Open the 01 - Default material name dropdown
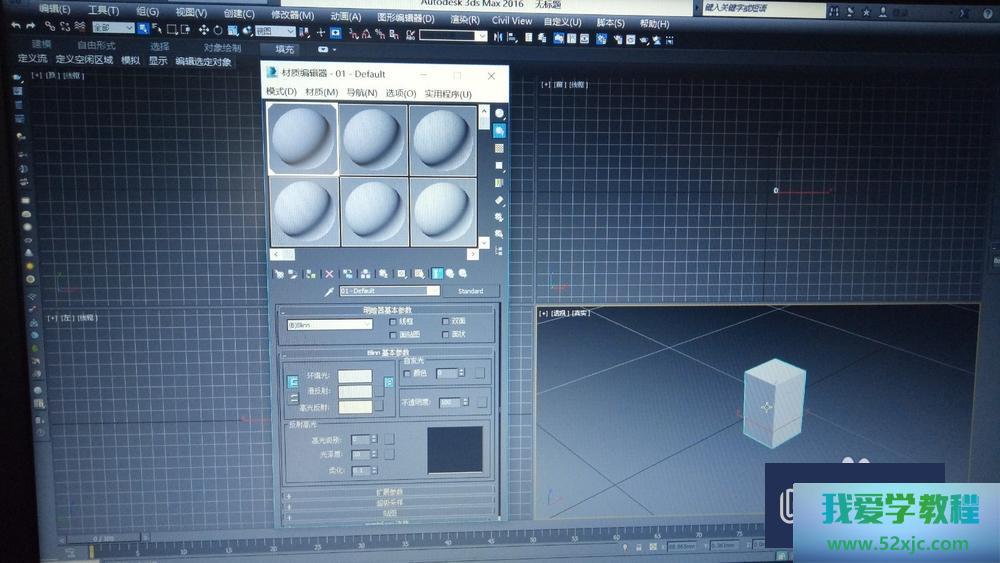 coord(389,291)
